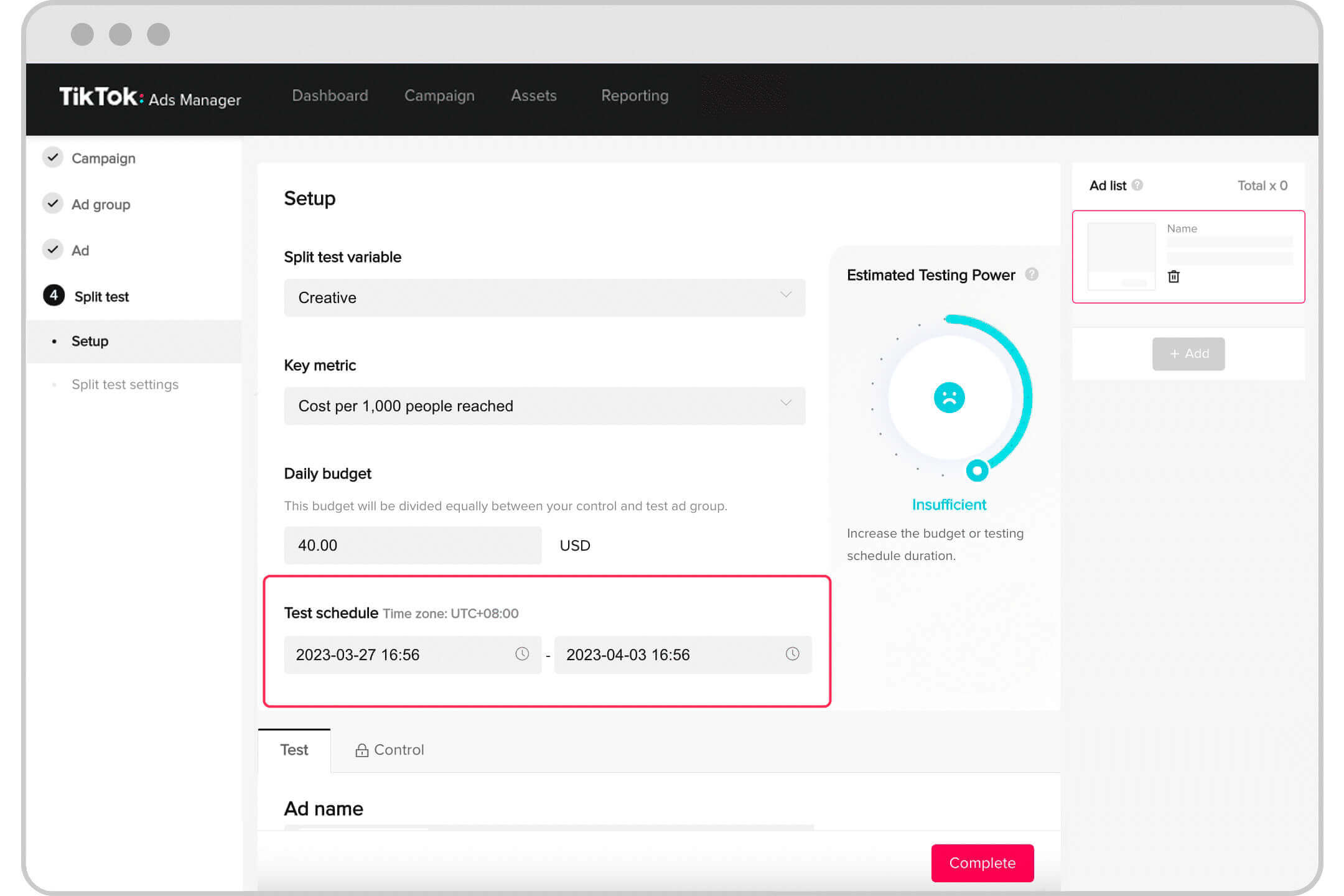Click the Campaign step checkmark
Screen dimensions: 1344x896
pyautogui.click(x=53, y=157)
